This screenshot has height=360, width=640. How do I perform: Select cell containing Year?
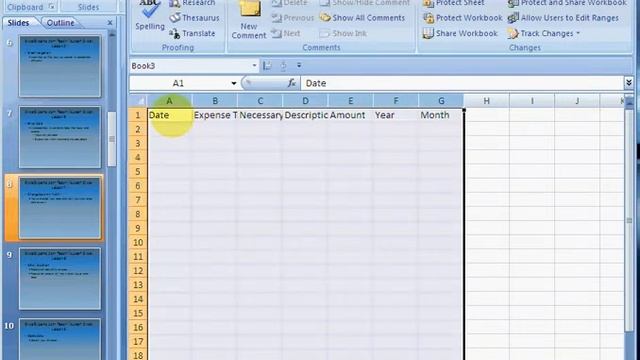pos(396,115)
